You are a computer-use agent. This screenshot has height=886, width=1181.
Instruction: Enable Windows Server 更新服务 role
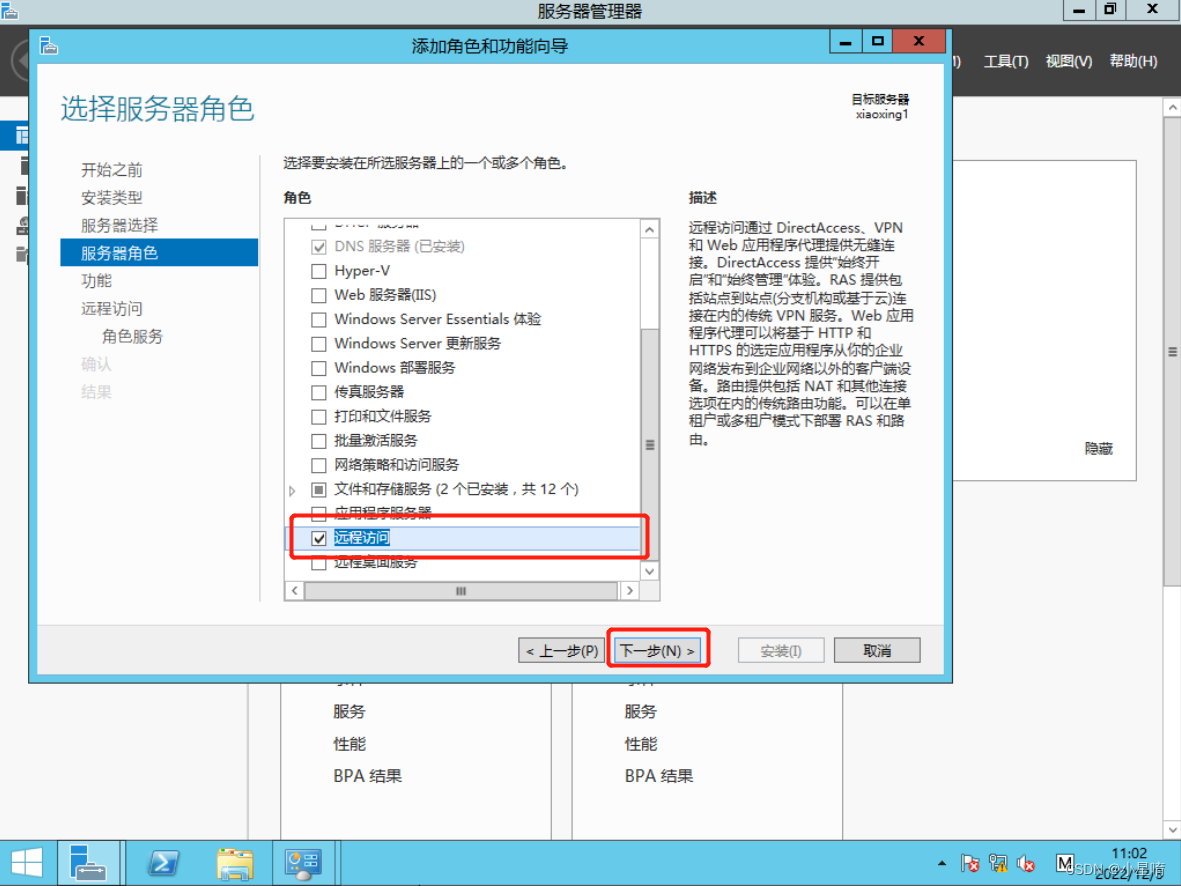(319, 344)
